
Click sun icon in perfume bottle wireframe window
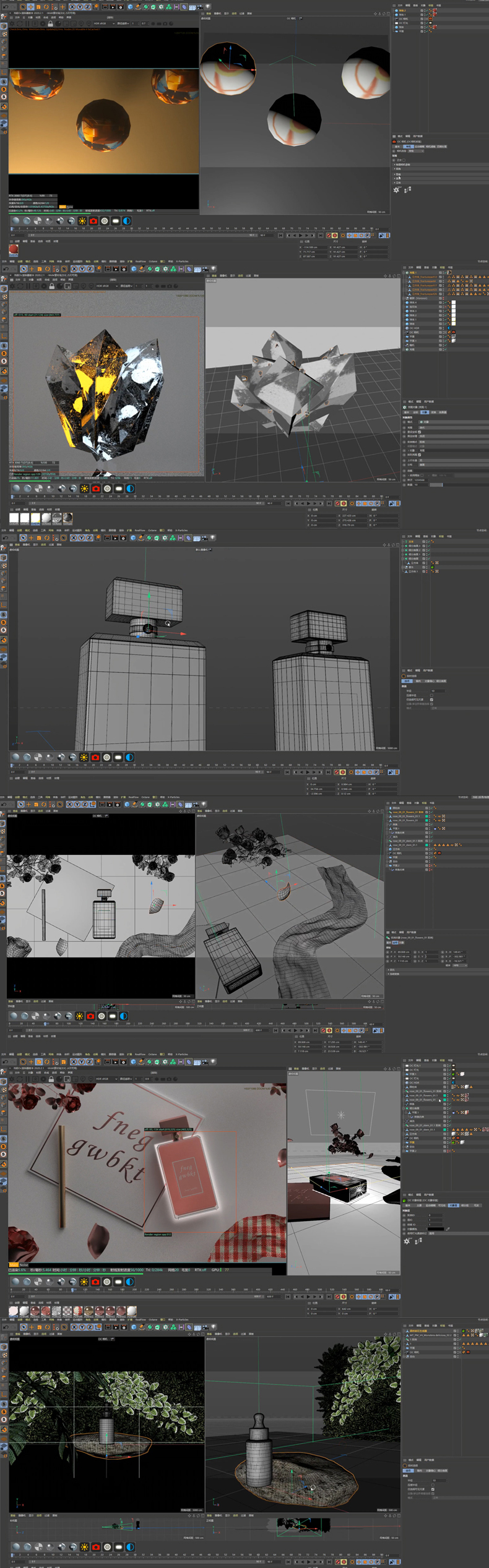84,757
